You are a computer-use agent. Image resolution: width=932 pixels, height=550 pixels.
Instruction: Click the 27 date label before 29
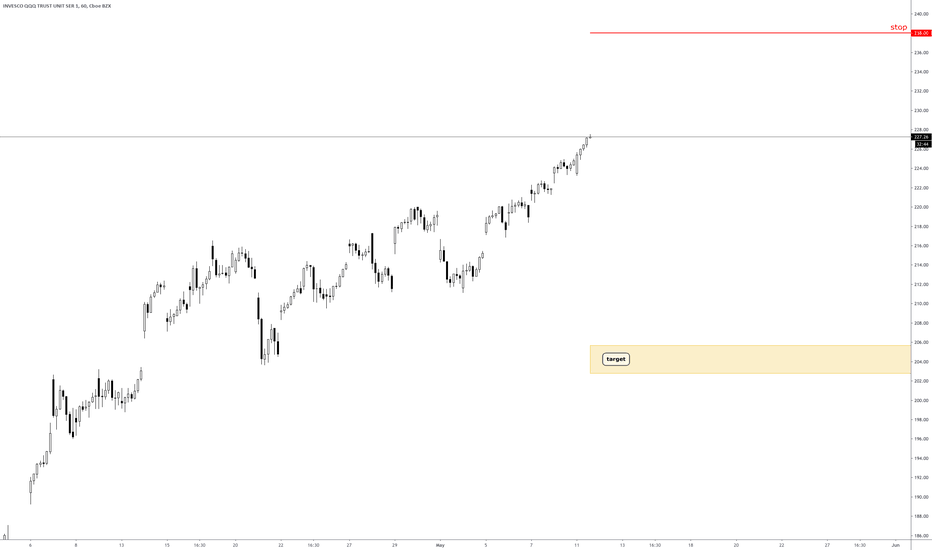(349, 545)
